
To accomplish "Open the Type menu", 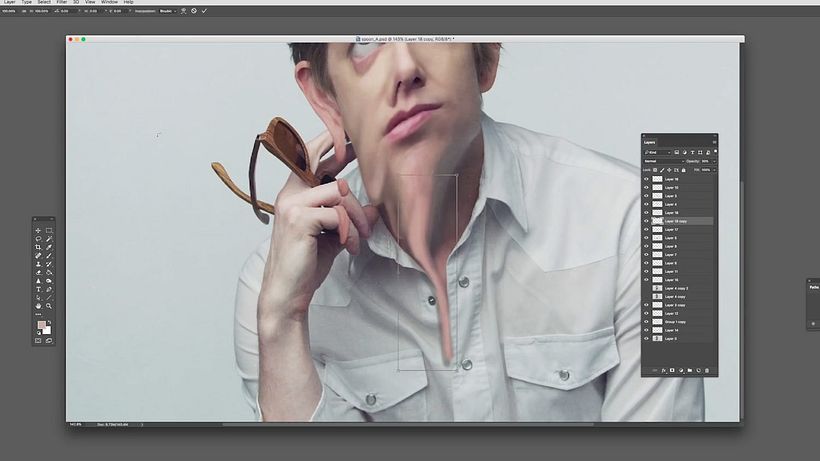I will (x=27, y=2).
